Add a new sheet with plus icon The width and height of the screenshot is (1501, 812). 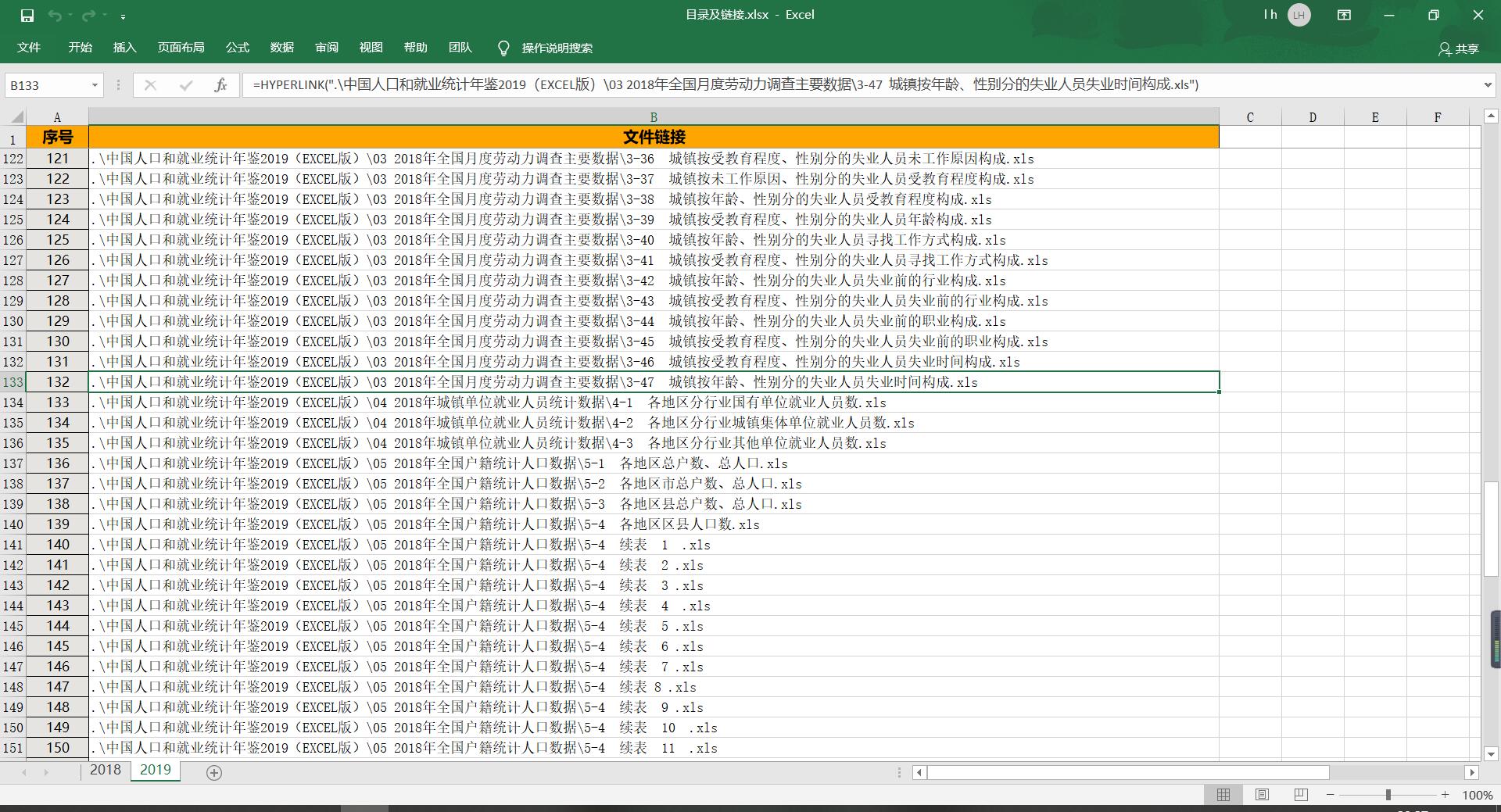pos(214,773)
